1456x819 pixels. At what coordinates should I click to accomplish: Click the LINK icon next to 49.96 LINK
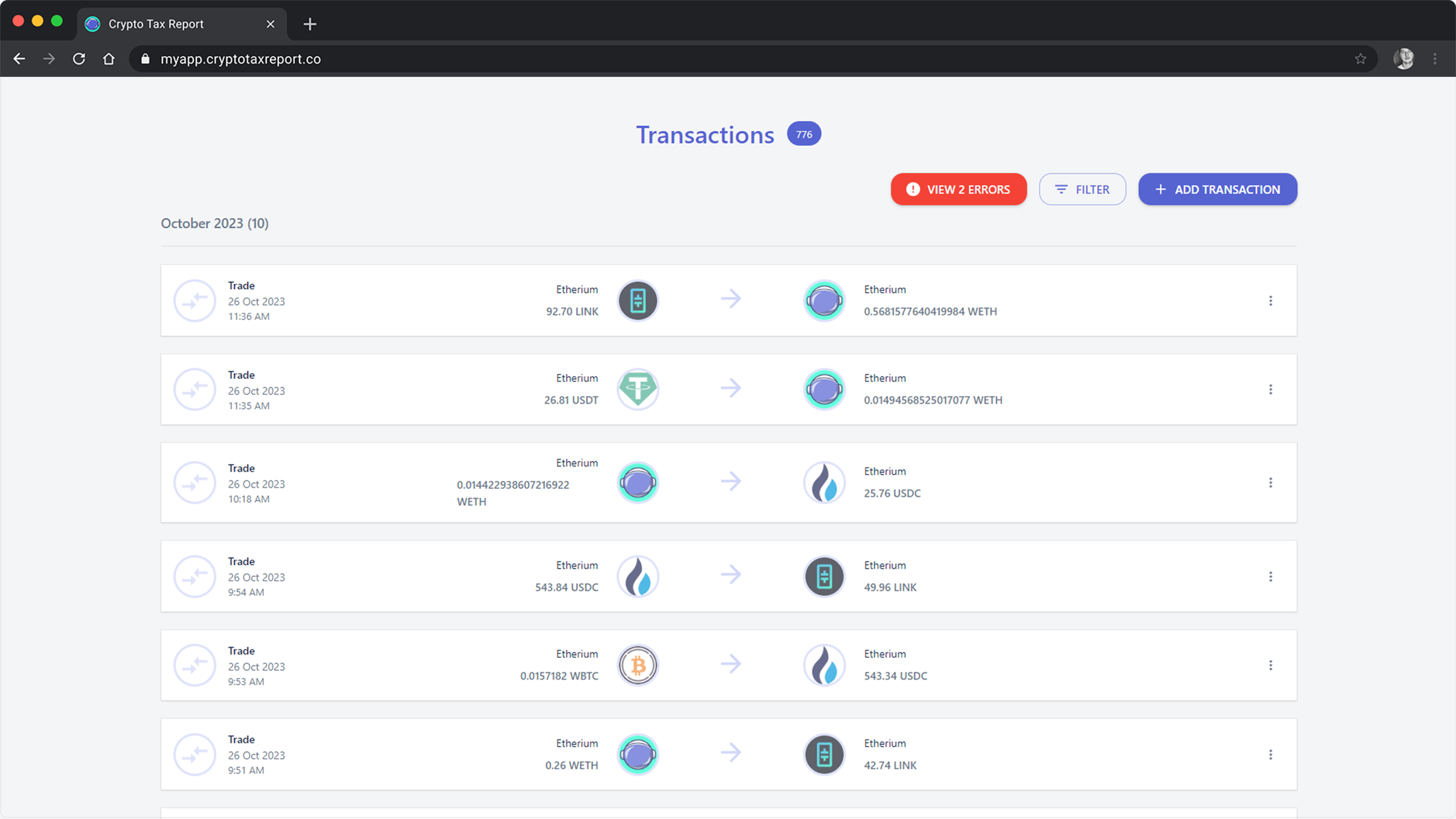click(824, 577)
